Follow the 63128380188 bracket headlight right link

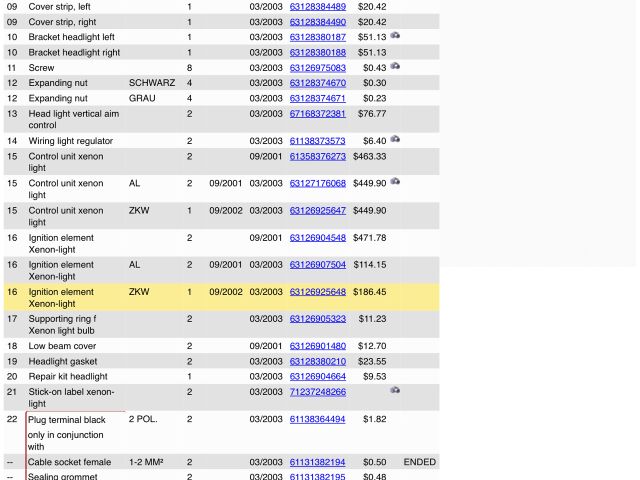click(x=317, y=52)
